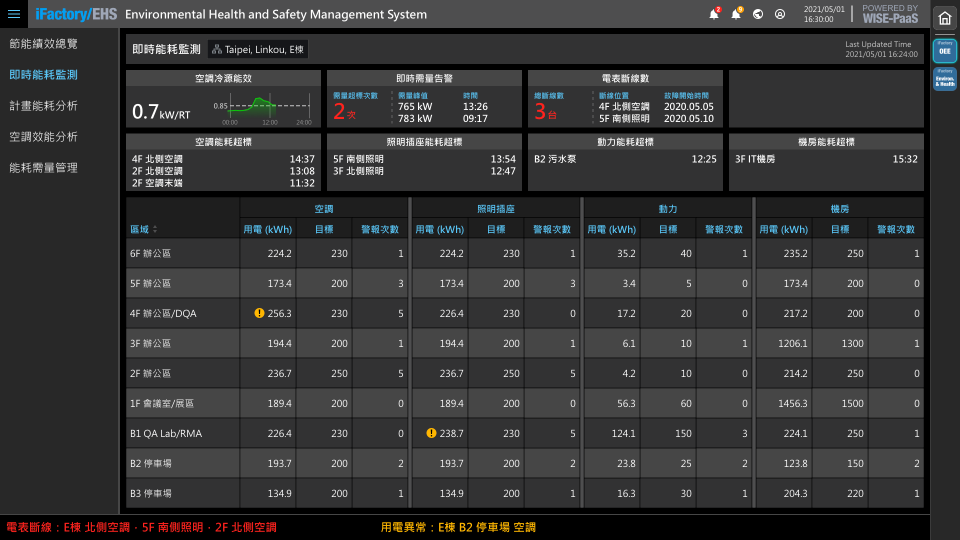The height and width of the screenshot is (540, 960).
Task: Click the 空調冷源能效 trend chart
Action: coord(262,107)
